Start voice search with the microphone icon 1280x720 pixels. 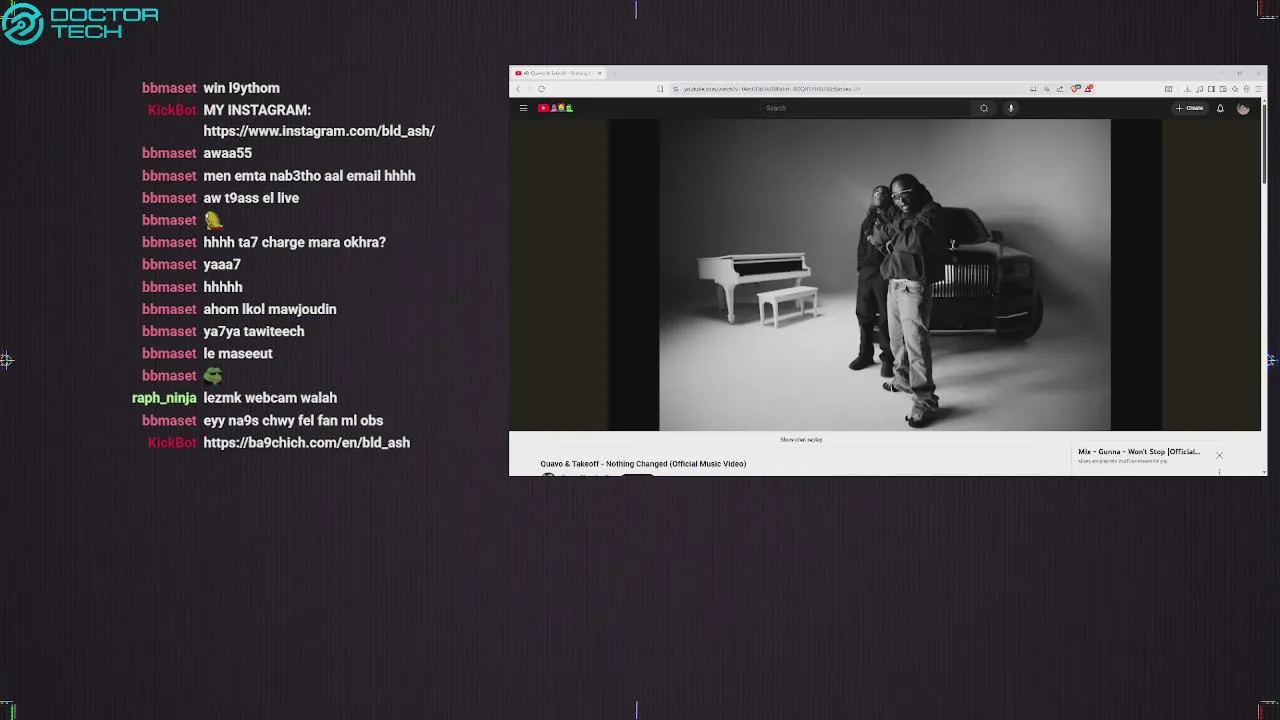pyautogui.click(x=1011, y=108)
